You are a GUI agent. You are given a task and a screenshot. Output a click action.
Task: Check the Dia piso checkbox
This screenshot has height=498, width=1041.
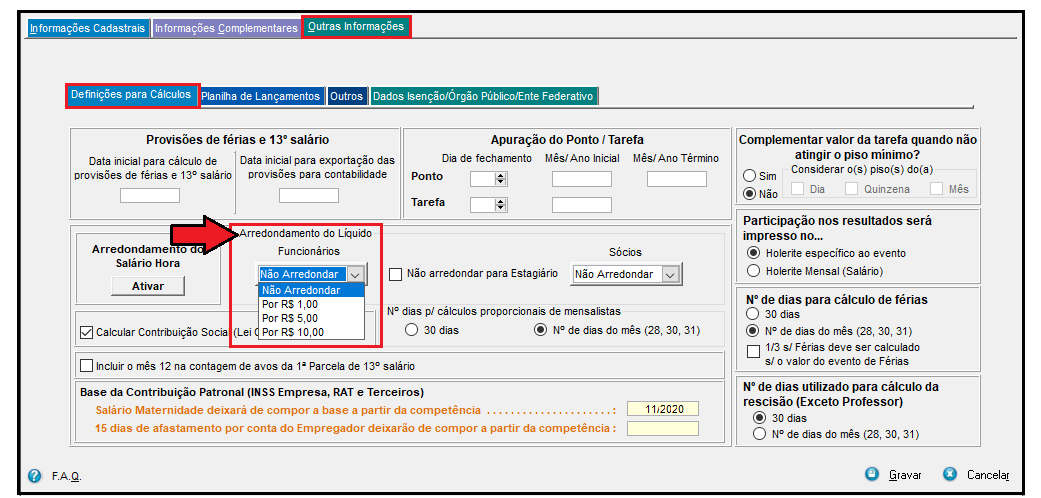[797, 189]
